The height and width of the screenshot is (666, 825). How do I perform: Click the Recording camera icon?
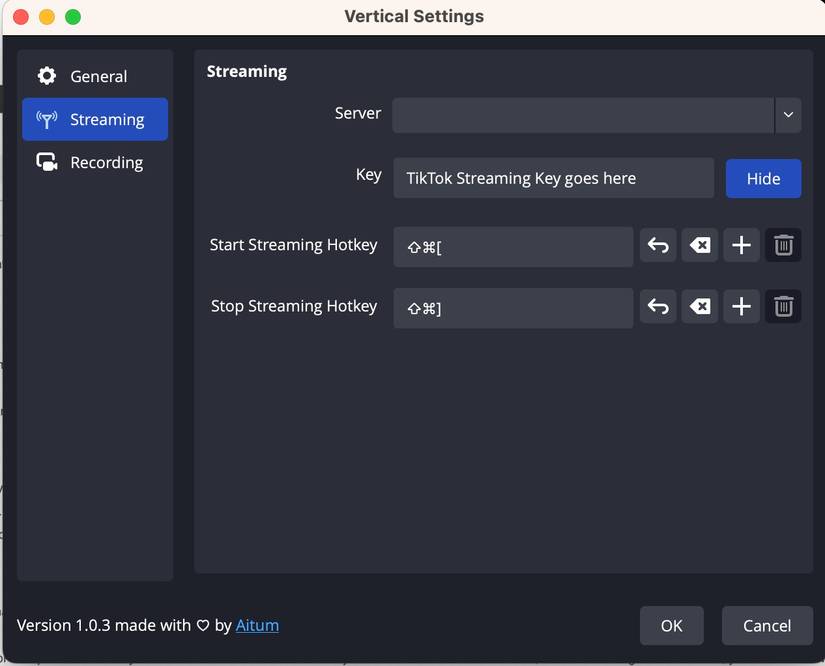44,162
